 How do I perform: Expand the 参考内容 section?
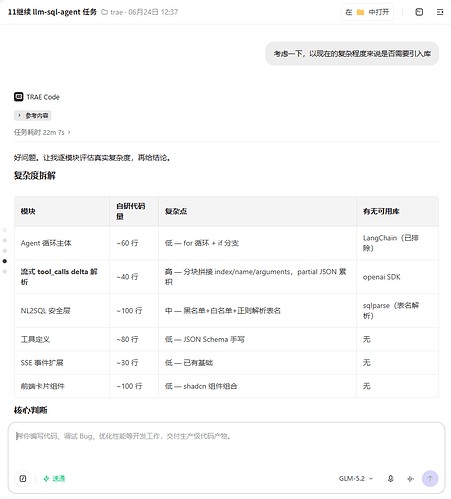pyautogui.click(x=33, y=116)
